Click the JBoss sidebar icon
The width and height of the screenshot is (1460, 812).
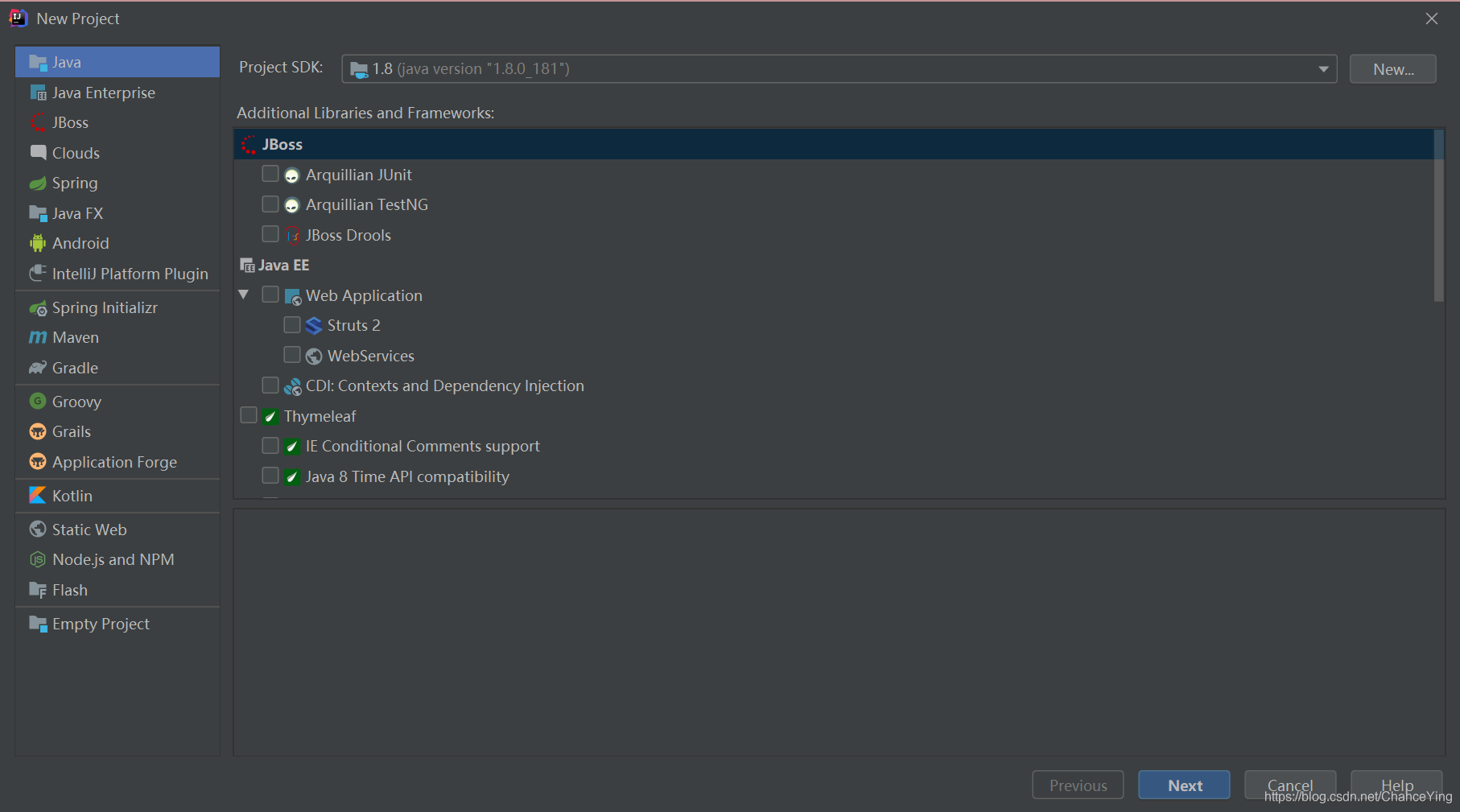click(38, 122)
